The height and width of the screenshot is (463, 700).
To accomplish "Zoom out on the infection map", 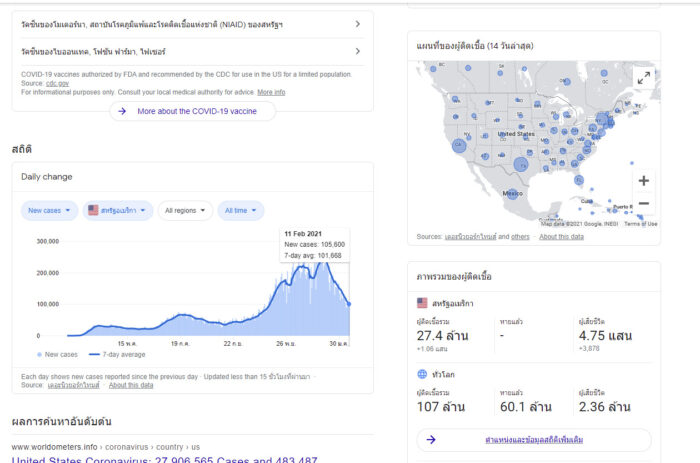I will 643,203.
